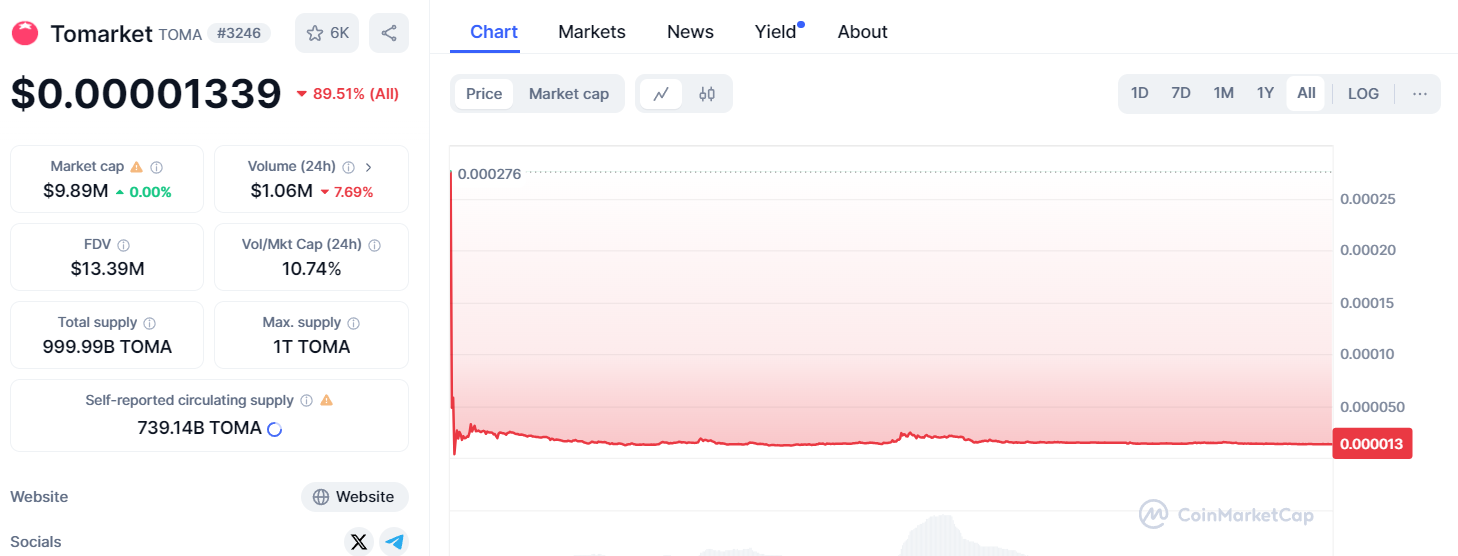Open the chart more options menu
1458x556 pixels.
point(1419,94)
